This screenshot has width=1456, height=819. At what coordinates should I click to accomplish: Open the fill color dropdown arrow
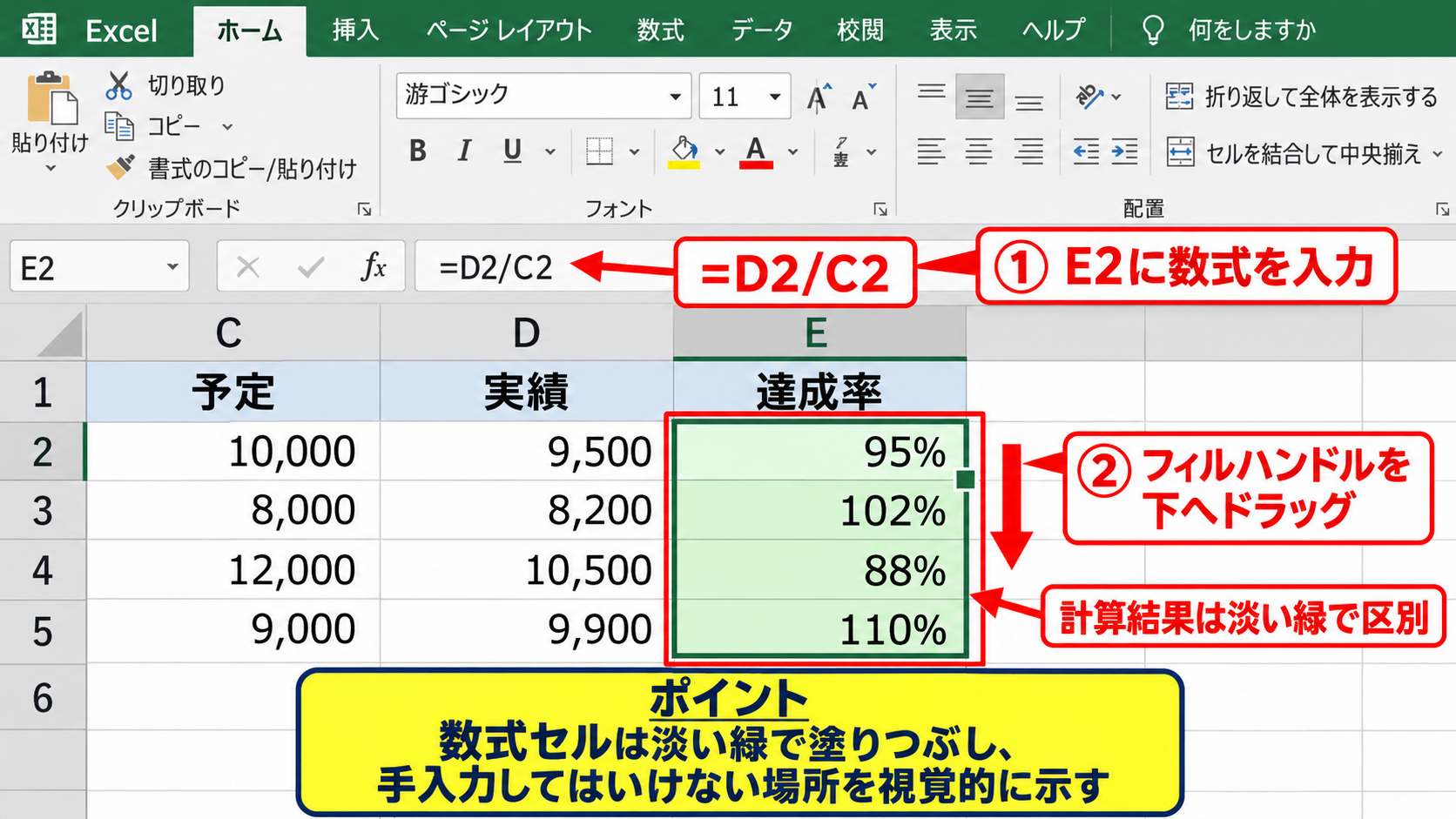click(x=719, y=152)
